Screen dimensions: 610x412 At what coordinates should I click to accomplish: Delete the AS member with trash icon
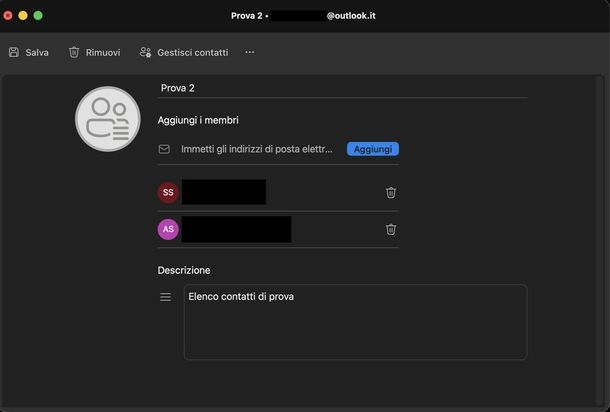391,230
